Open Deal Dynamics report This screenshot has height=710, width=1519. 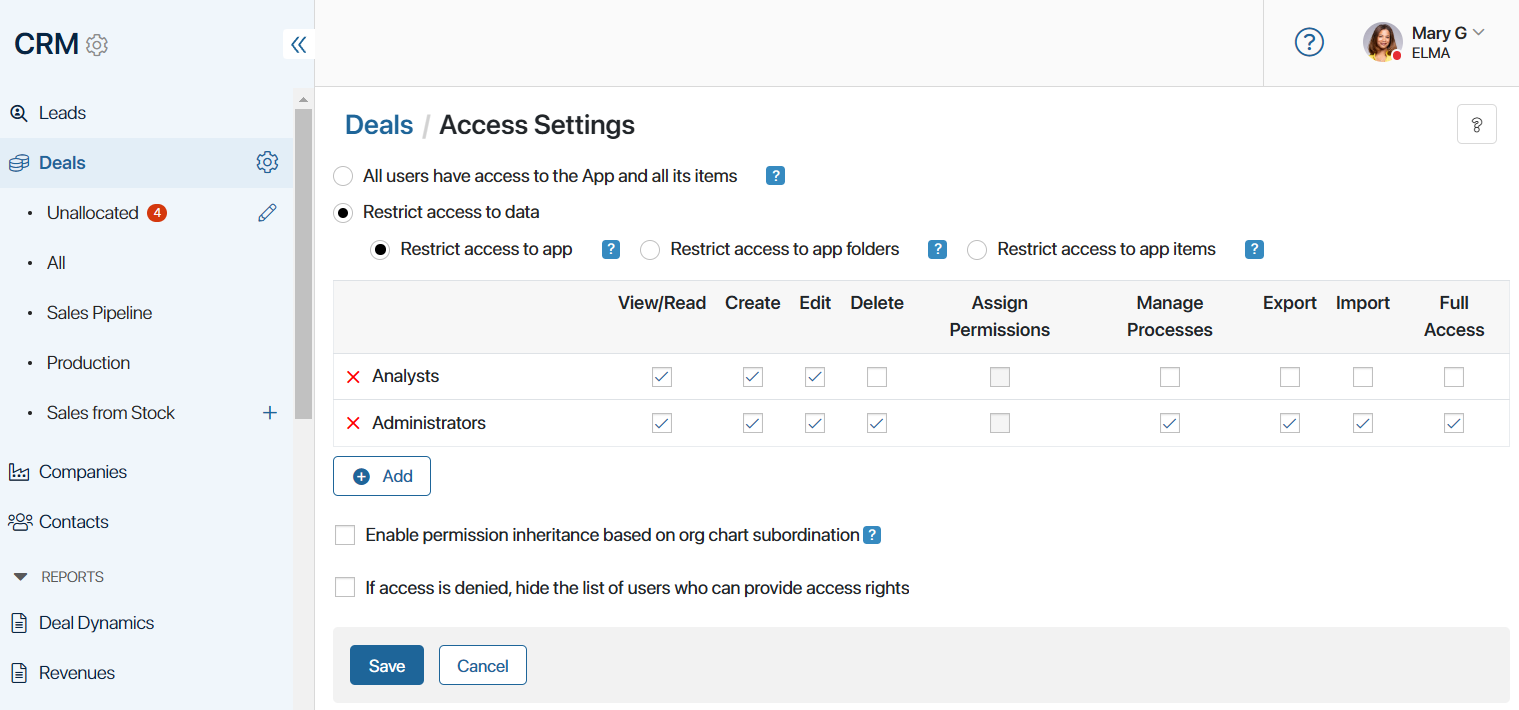(96, 623)
